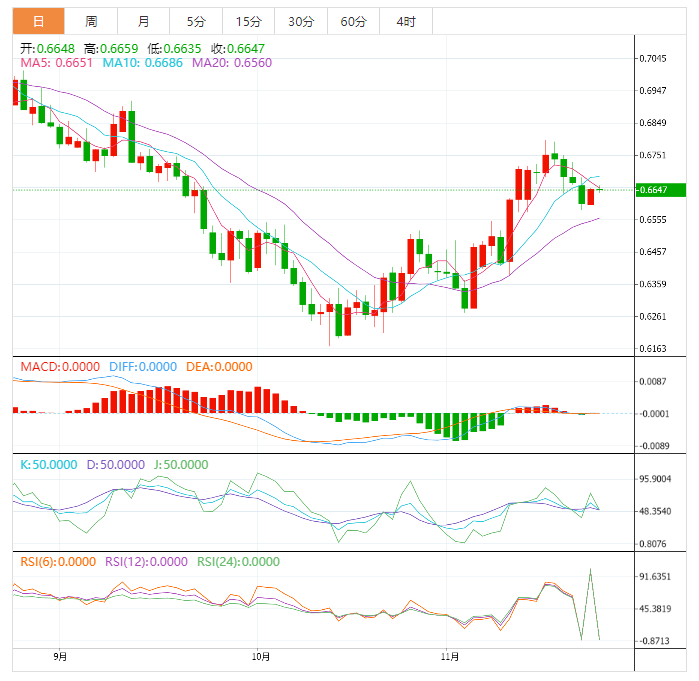The height and width of the screenshot is (681, 699).
Task: Open the 60分 interval tab
Action: [352, 21]
